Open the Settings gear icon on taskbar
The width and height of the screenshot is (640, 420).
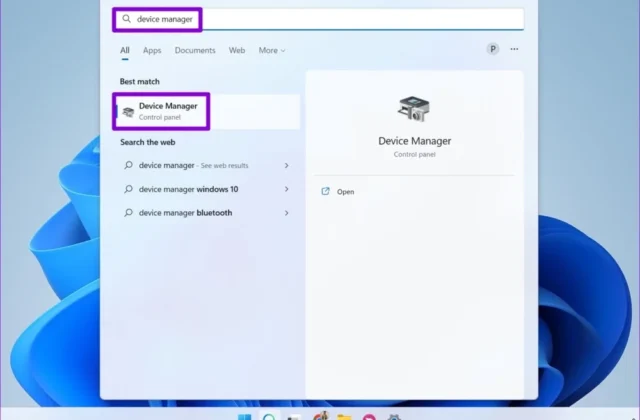pyautogui.click(x=394, y=417)
